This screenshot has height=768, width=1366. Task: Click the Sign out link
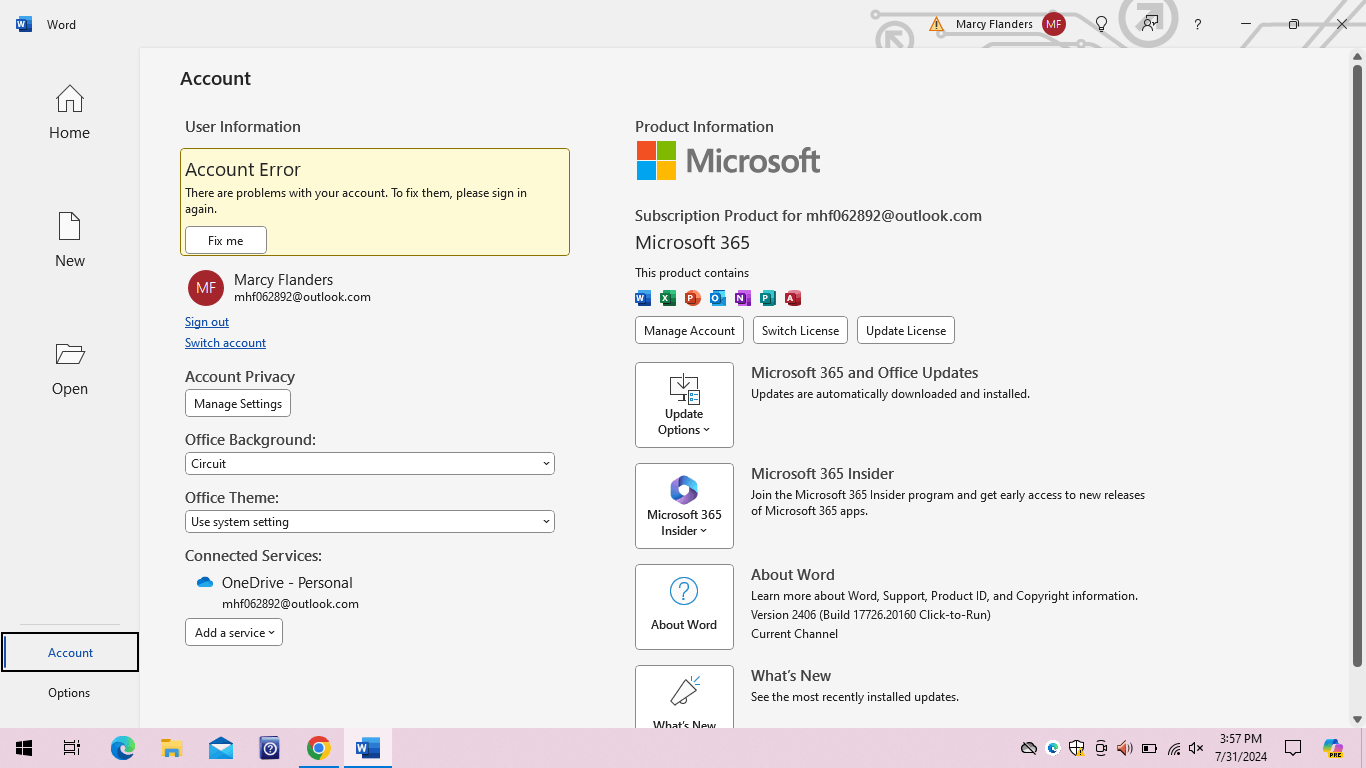pyautogui.click(x=207, y=322)
